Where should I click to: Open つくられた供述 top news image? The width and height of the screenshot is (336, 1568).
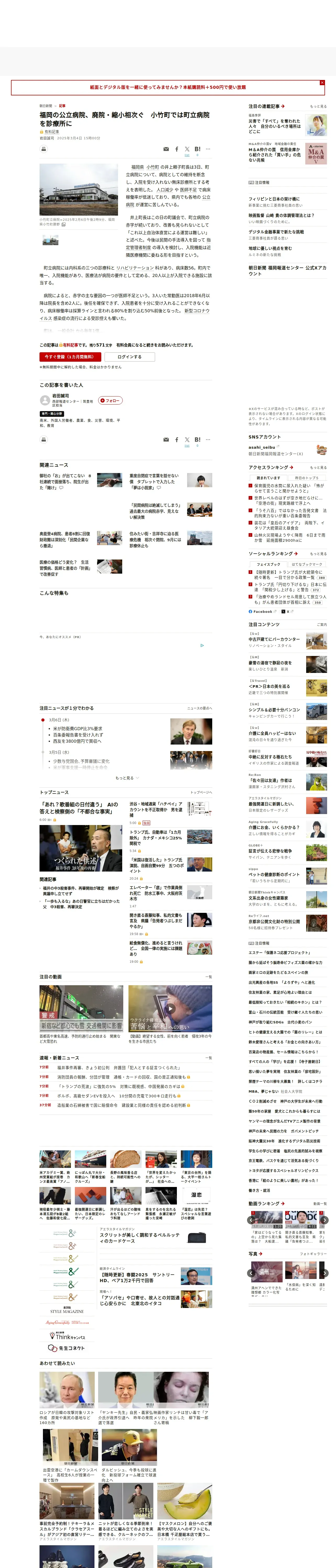[x=81, y=849]
